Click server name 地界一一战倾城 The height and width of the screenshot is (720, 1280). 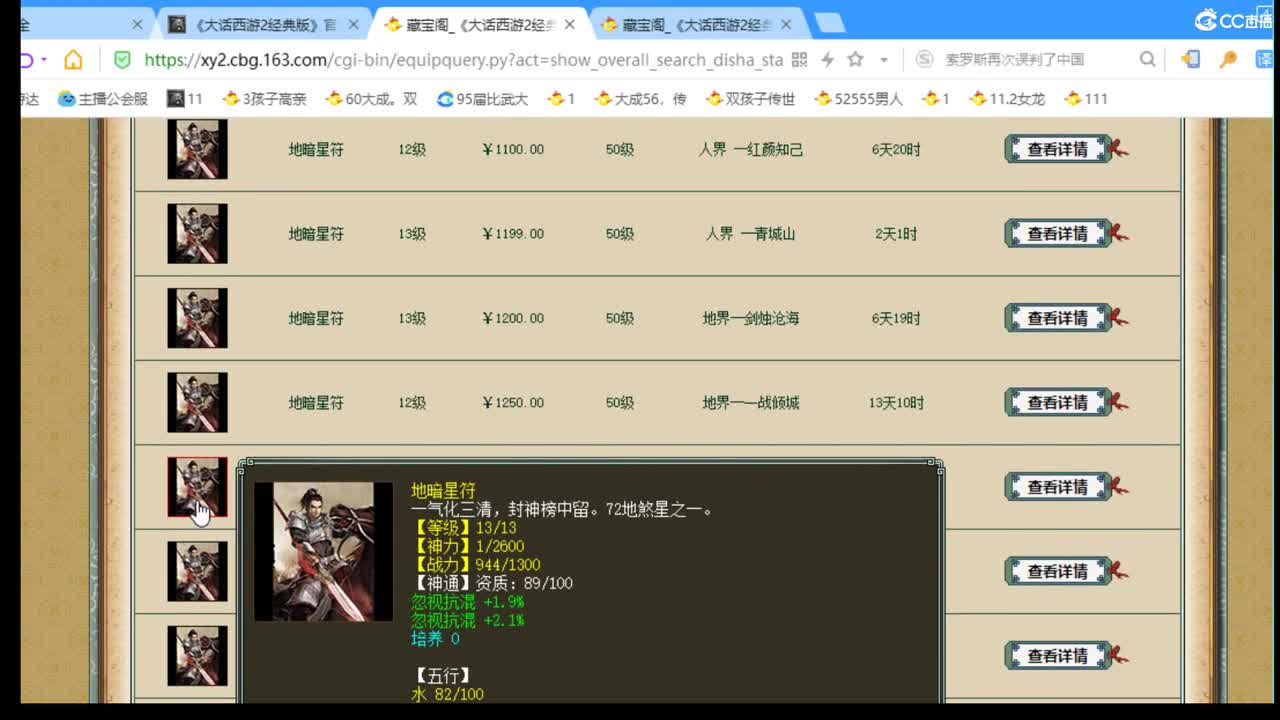(x=751, y=402)
